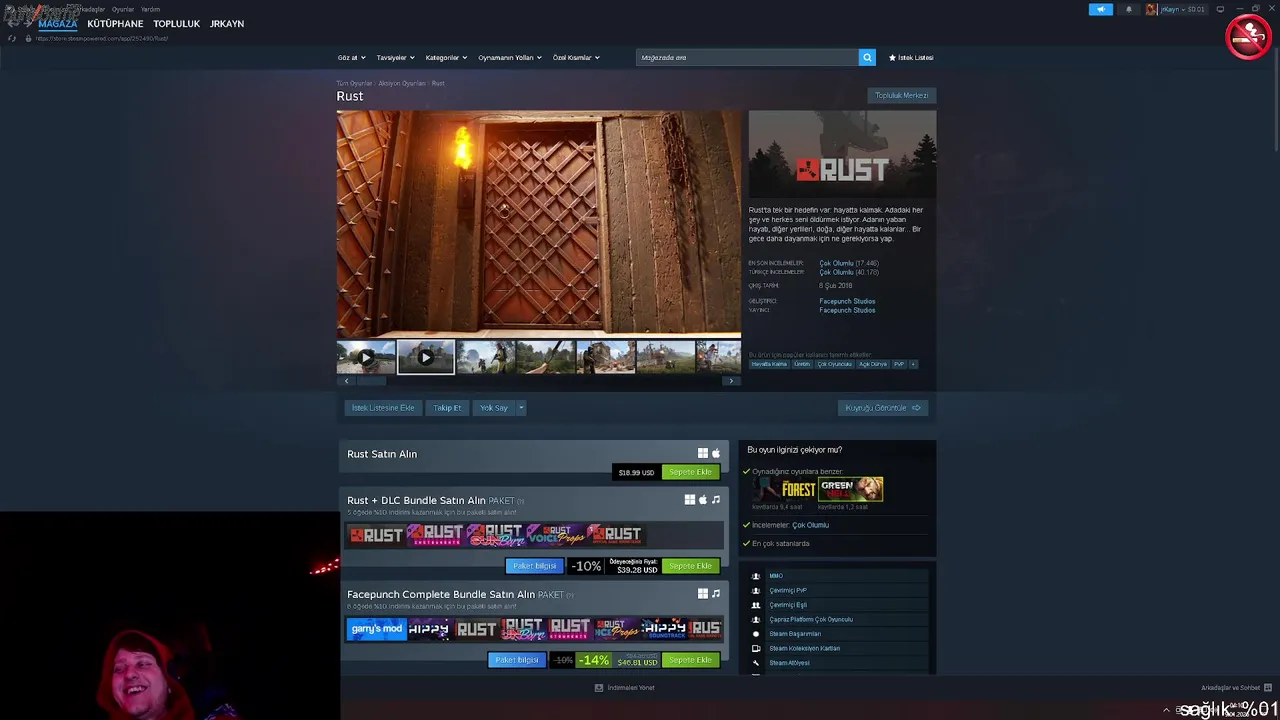Expand Oynamanın Yolları dropdown
Viewport: 1280px width, 720px height.
pos(509,58)
